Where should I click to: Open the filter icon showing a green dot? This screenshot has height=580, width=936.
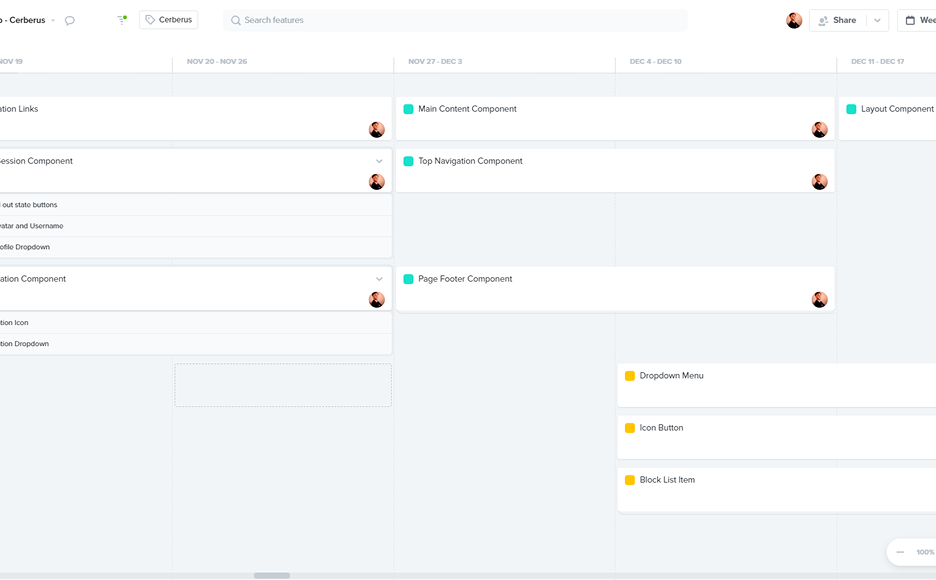coord(120,19)
